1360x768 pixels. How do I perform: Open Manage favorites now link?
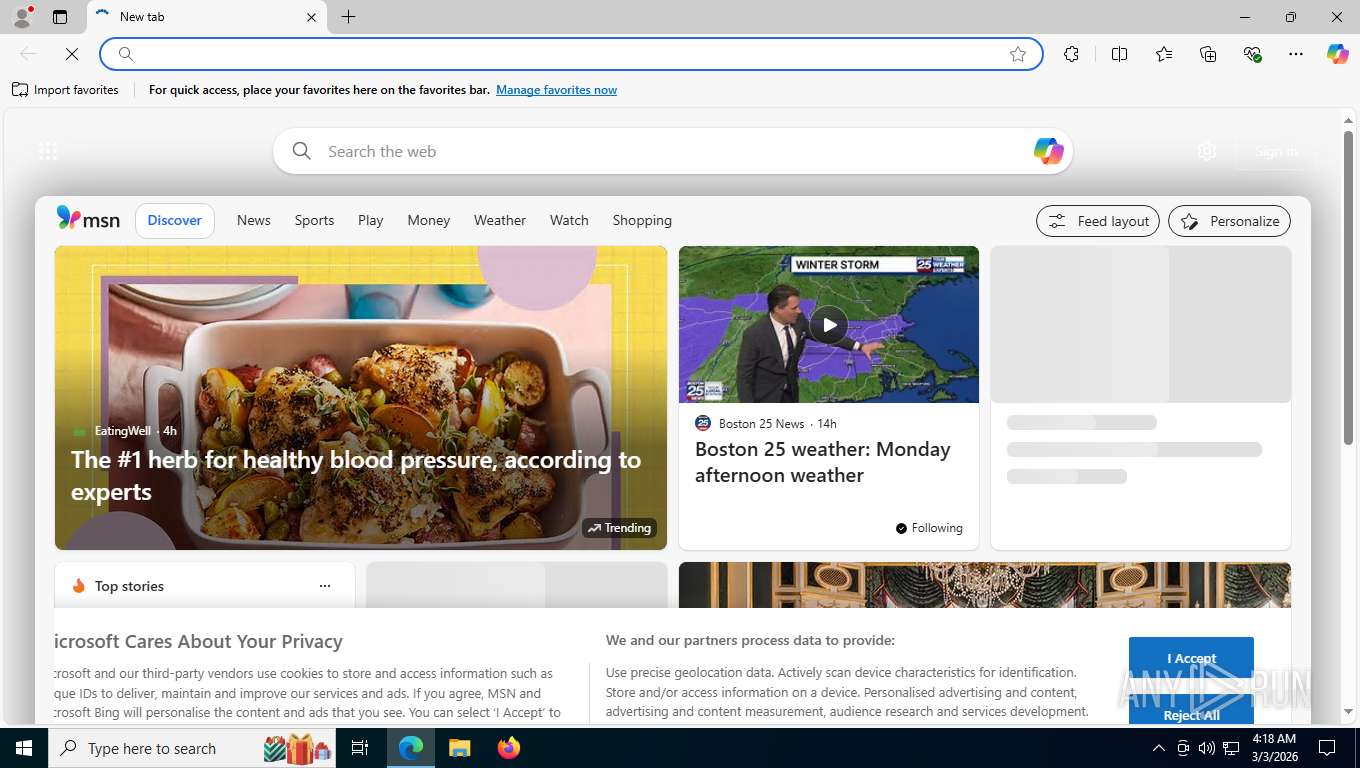(556, 90)
